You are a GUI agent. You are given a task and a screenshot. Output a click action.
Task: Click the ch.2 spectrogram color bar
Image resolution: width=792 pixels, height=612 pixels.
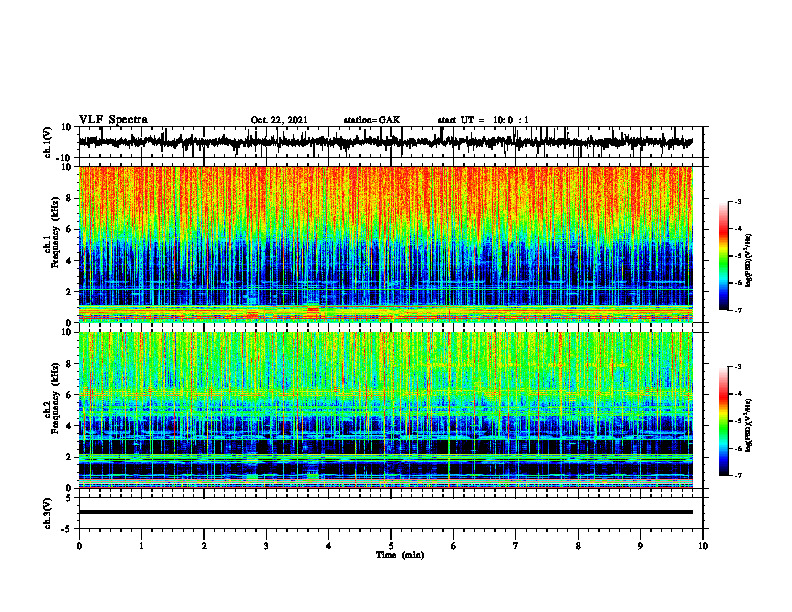(x=723, y=421)
